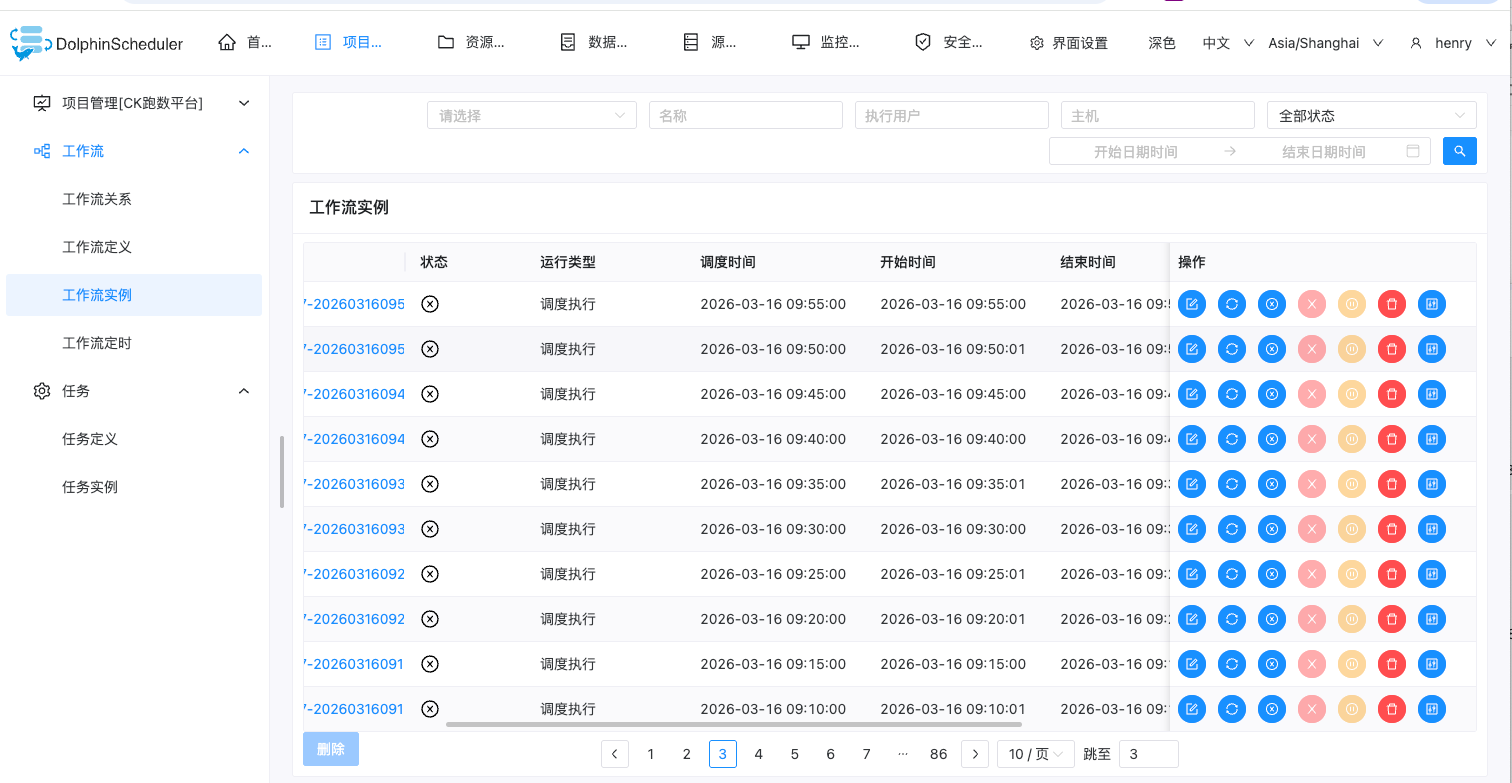
Task: Click the 主机 host input field
Action: [1158, 115]
